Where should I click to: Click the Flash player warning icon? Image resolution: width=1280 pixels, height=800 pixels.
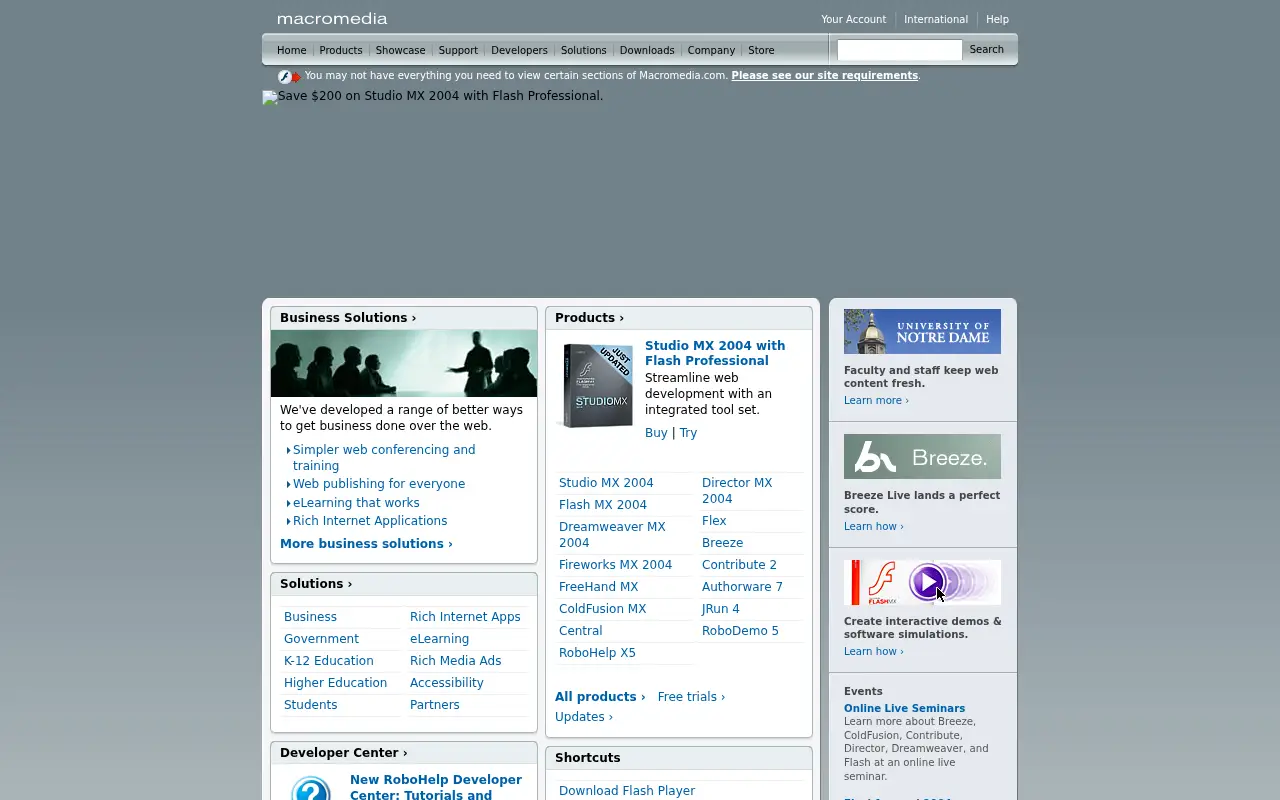[289, 77]
